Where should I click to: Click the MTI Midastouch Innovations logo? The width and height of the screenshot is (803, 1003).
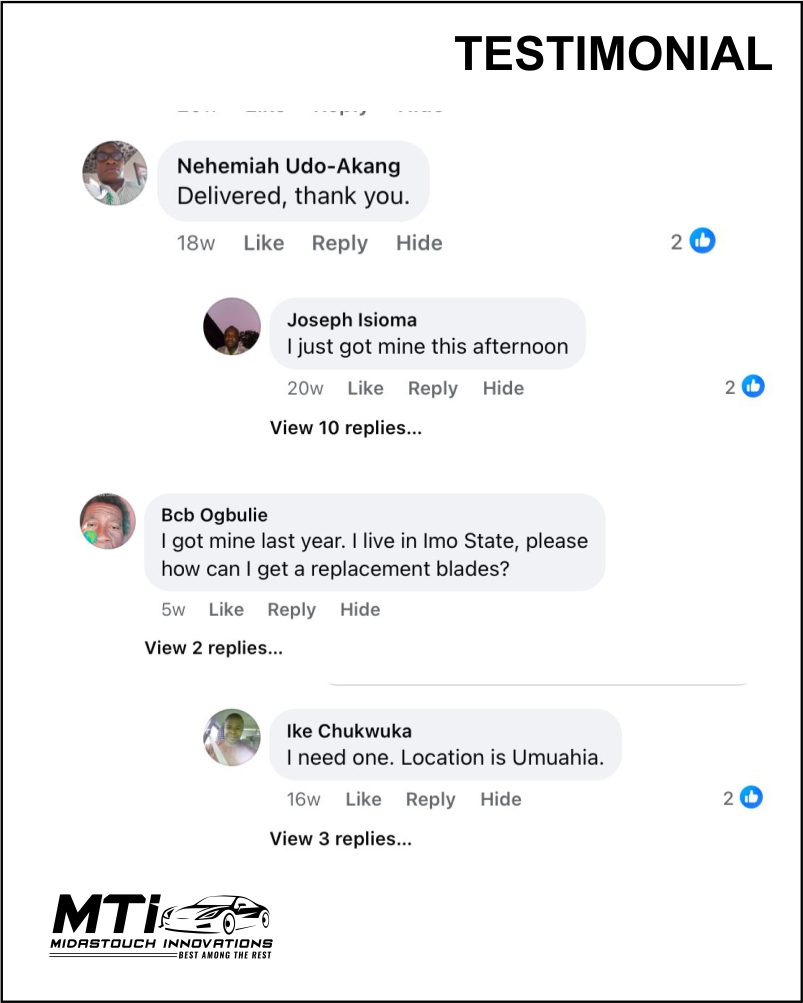tap(161, 926)
